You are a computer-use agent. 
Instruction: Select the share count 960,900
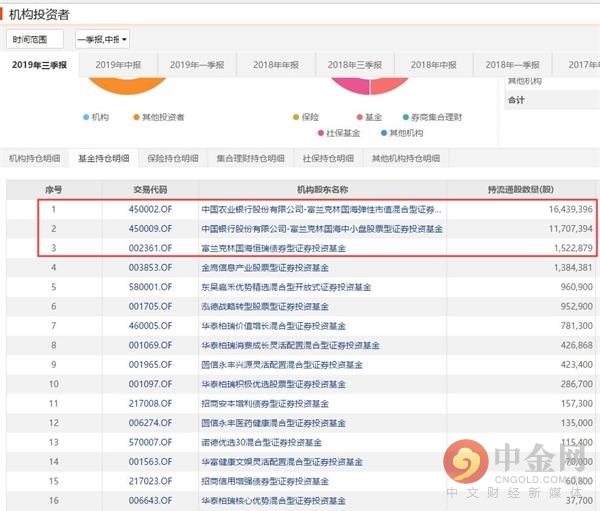pos(577,287)
